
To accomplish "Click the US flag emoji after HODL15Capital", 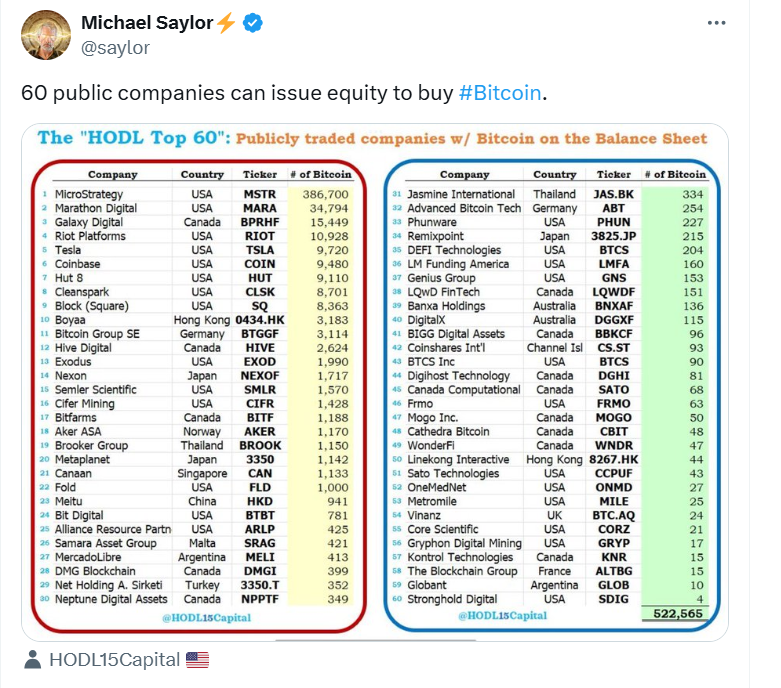I will click(197, 660).
